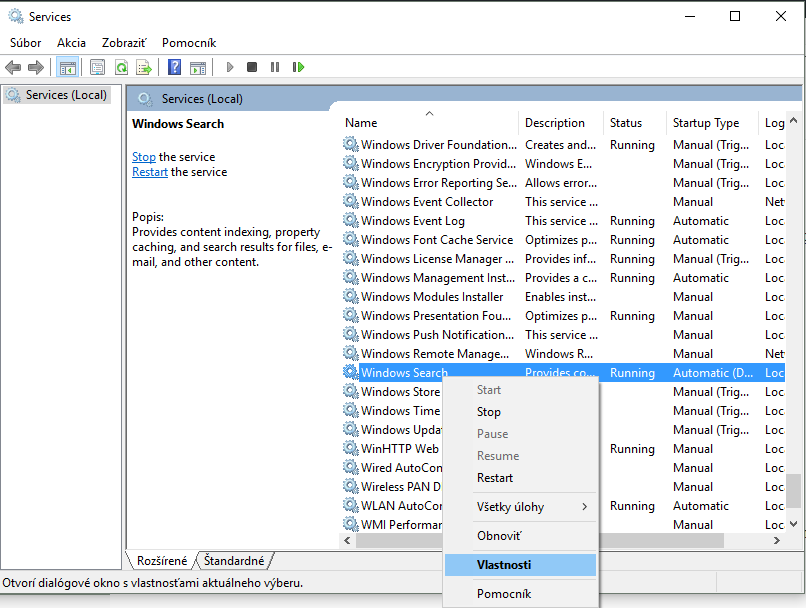Open the Akcia menu
Screen dimensions: 806x608
click(x=71, y=43)
